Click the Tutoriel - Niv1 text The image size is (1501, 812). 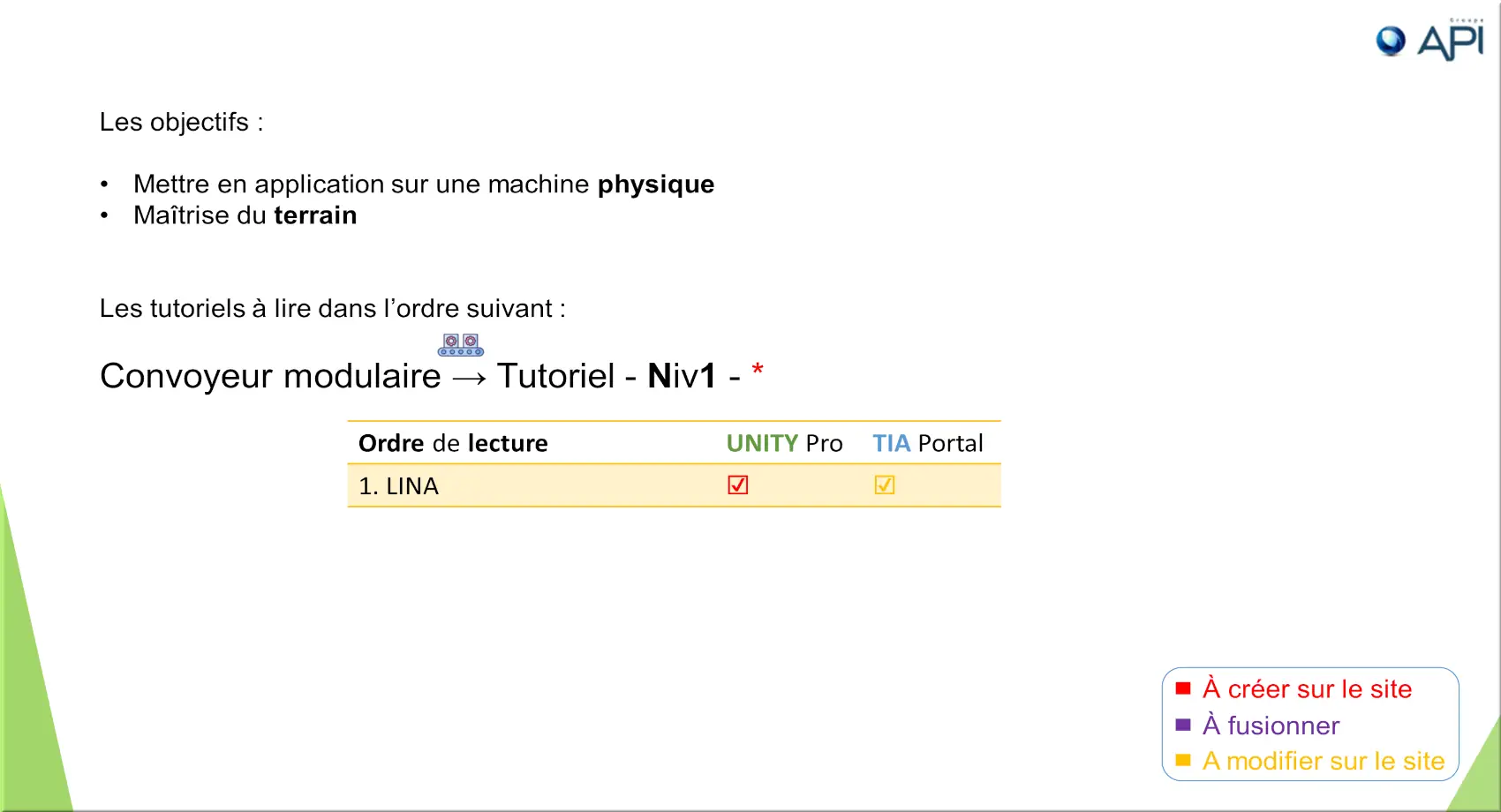pyautogui.click(x=607, y=376)
